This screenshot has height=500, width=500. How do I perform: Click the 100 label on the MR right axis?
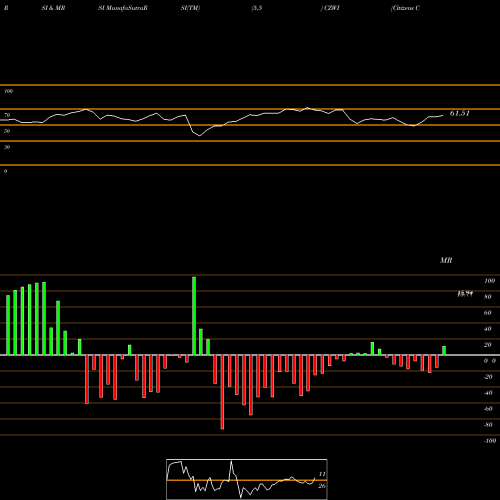click(x=489, y=281)
